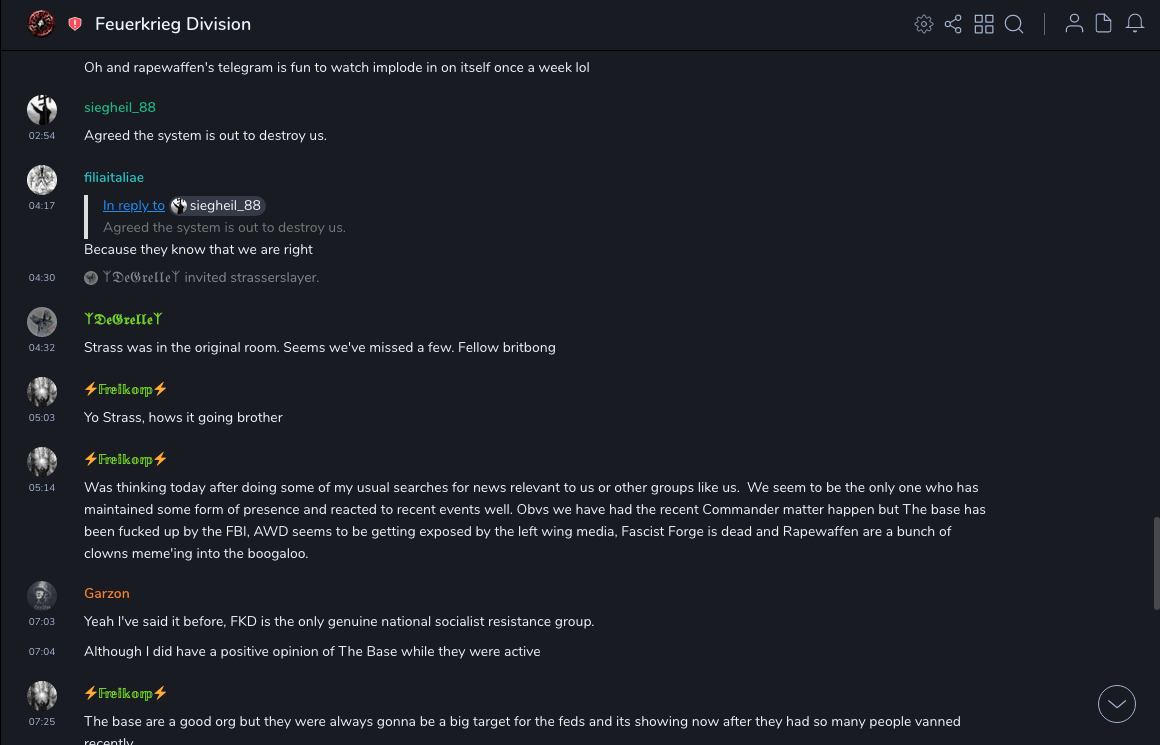The height and width of the screenshot is (745, 1160).
Task: Click the room name in header
Action: tap(173, 24)
